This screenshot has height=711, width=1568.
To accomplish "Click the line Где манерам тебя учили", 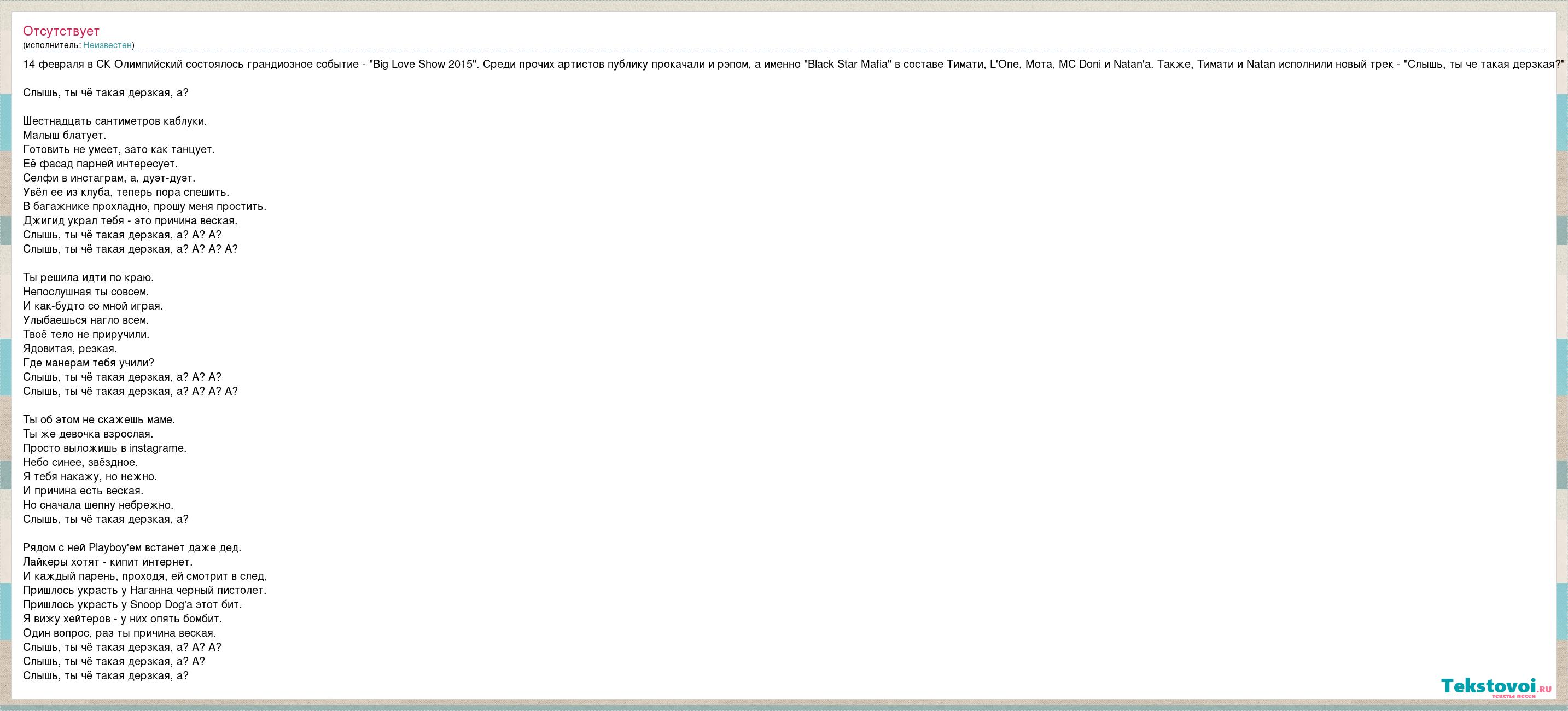I will pos(88,363).
